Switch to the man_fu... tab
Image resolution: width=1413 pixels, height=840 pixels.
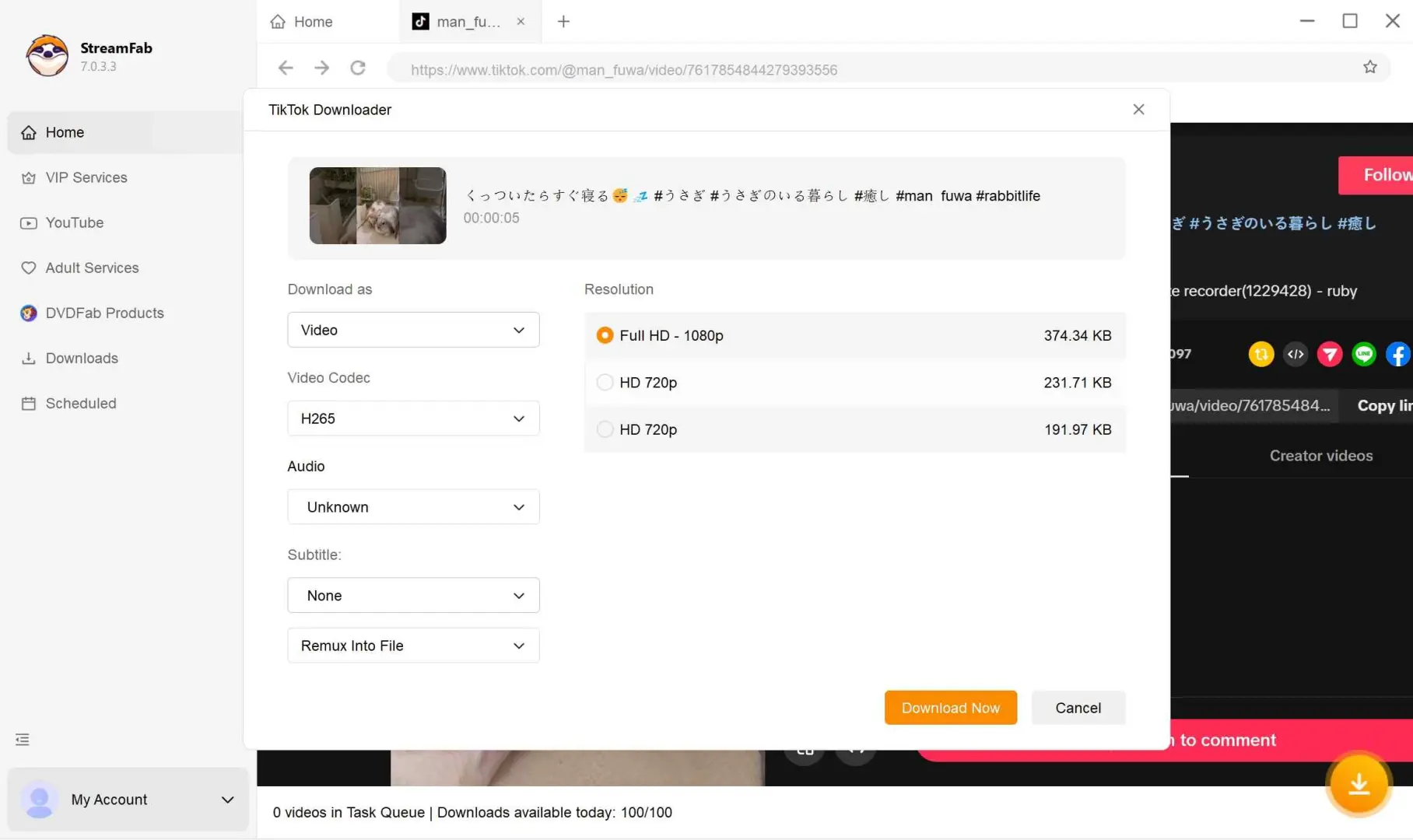468,22
